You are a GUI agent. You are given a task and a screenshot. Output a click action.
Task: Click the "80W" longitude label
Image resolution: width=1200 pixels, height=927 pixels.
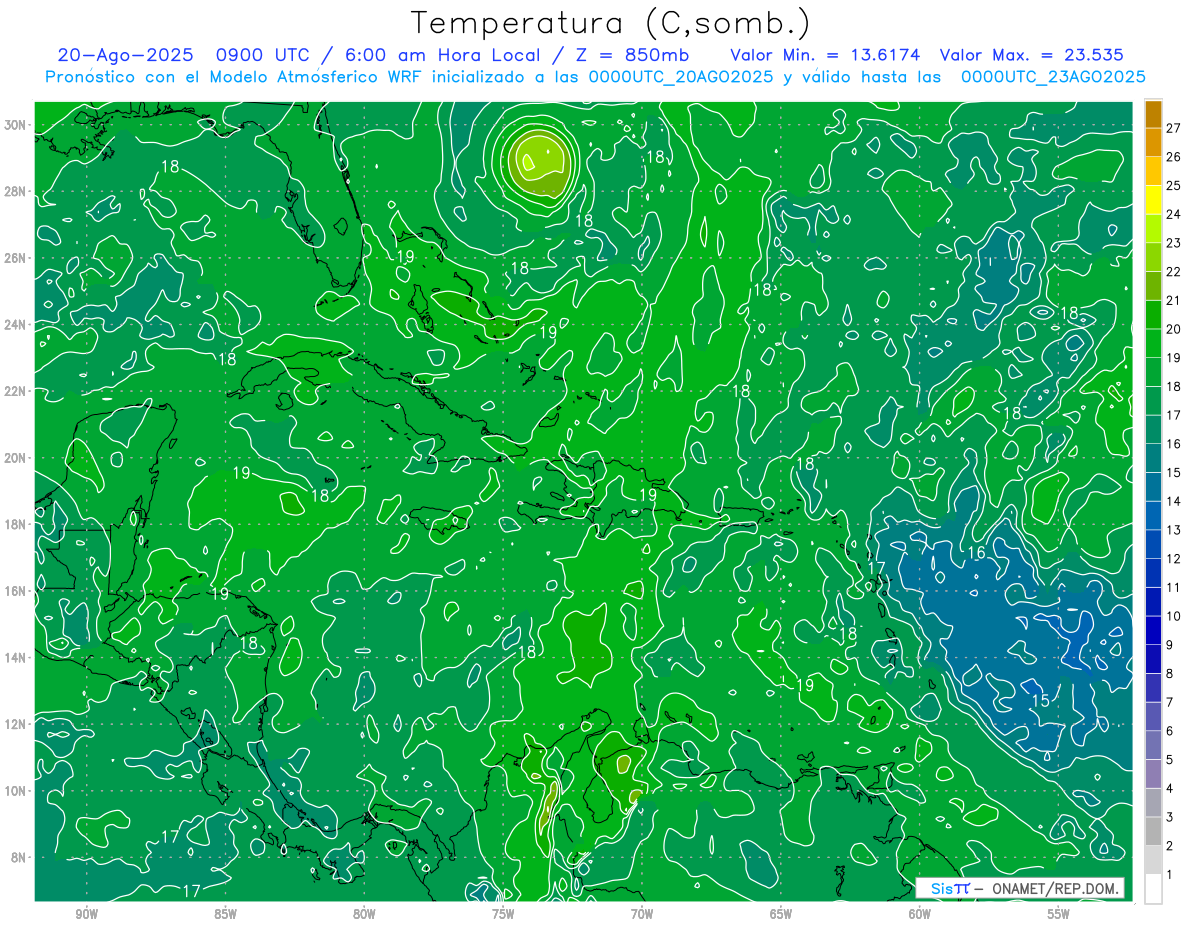pos(364,914)
